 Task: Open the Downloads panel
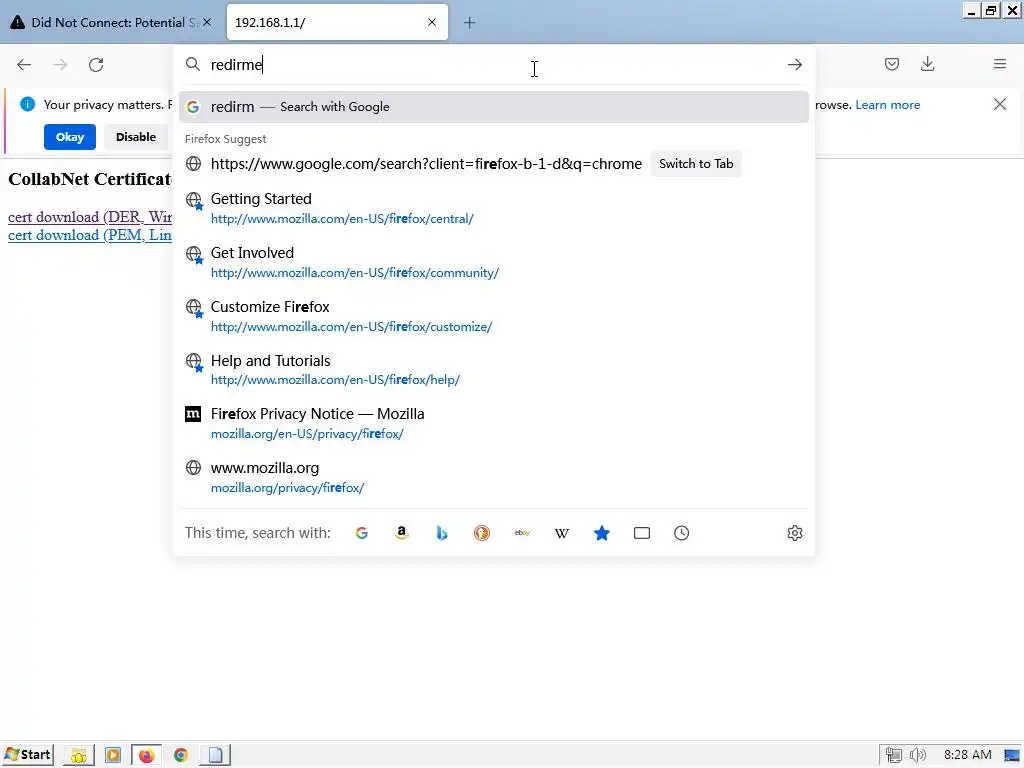927,64
